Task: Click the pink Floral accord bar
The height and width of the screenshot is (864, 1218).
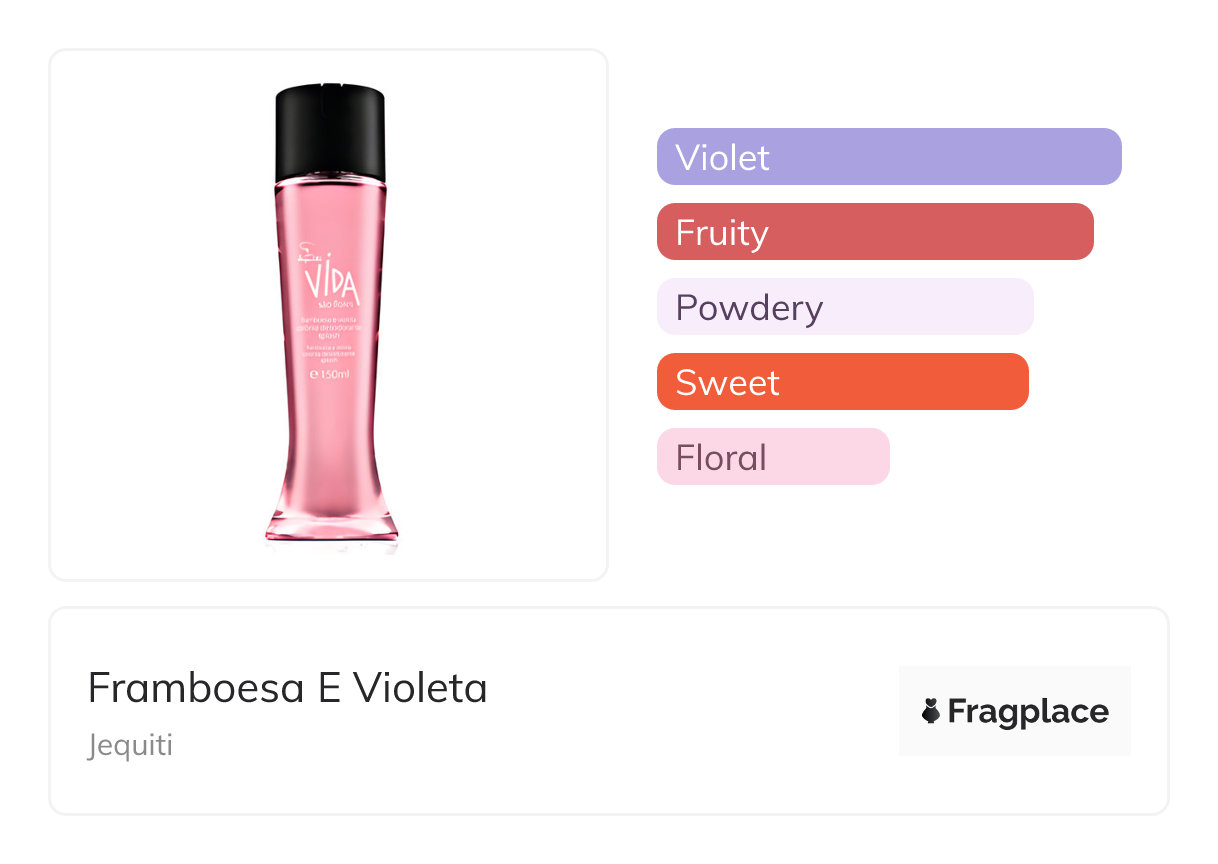Action: 772,457
